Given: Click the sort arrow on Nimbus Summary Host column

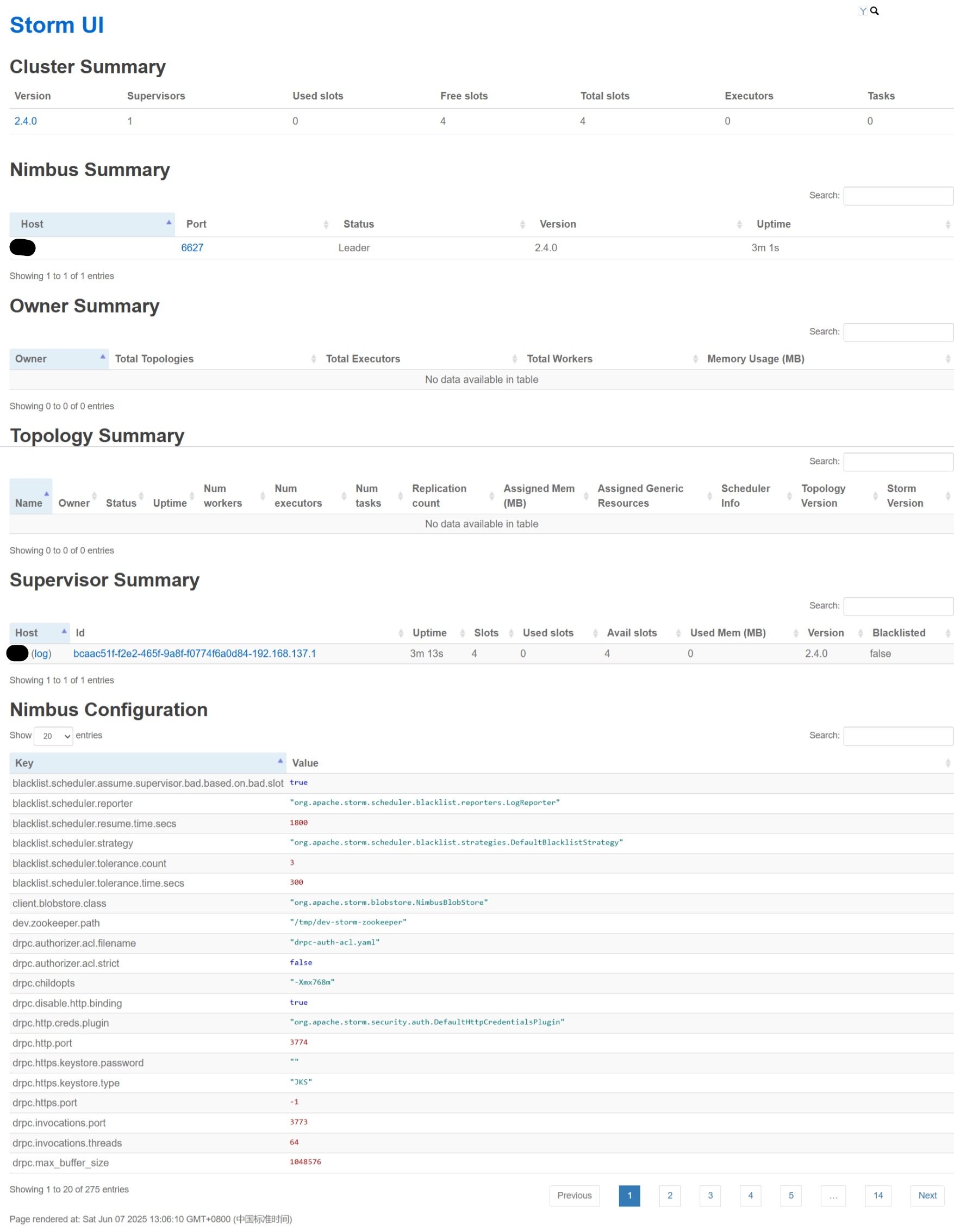Looking at the screenshot, I should 169,223.
